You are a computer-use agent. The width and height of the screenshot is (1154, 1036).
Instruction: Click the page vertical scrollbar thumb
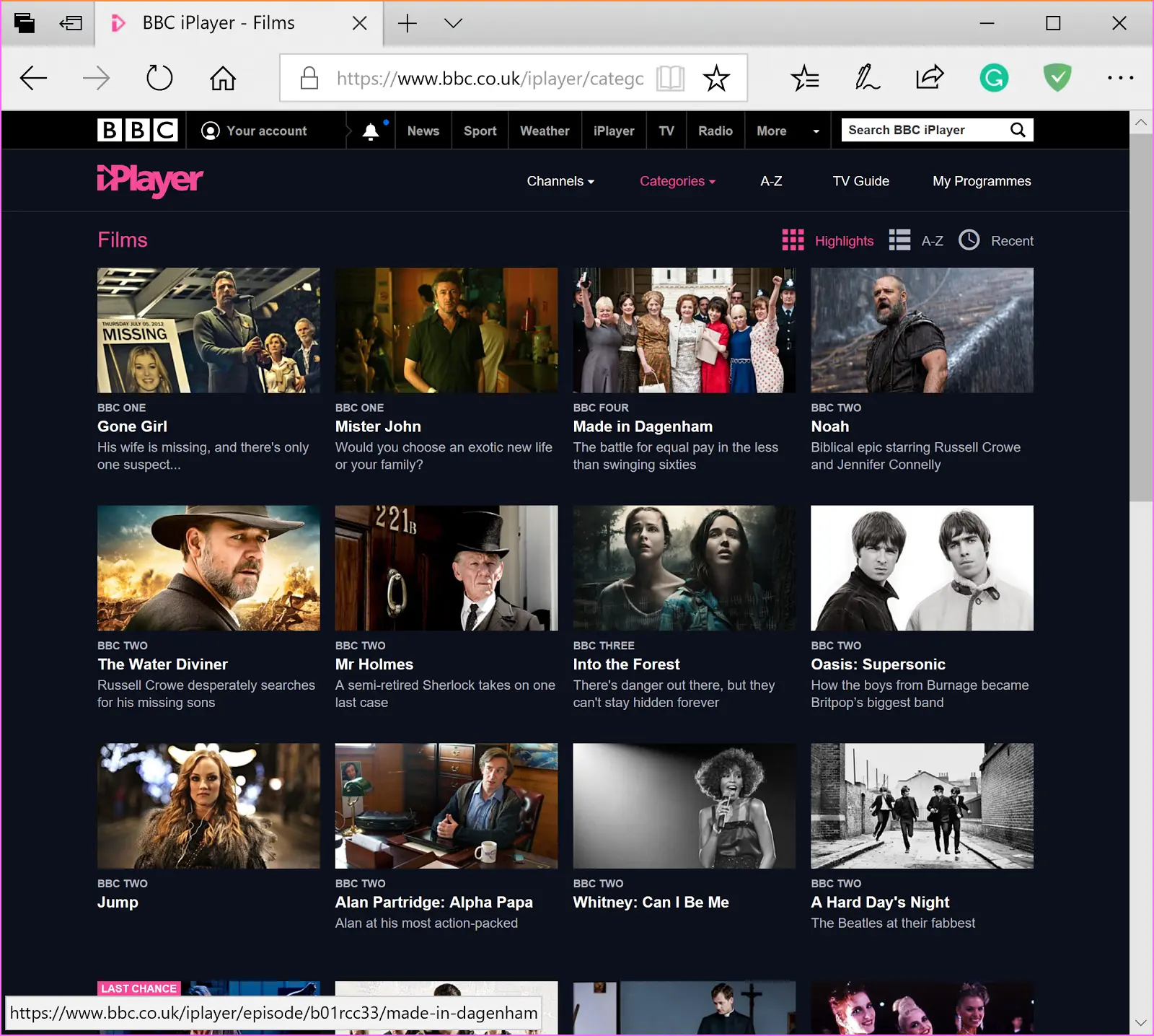click(1141, 317)
